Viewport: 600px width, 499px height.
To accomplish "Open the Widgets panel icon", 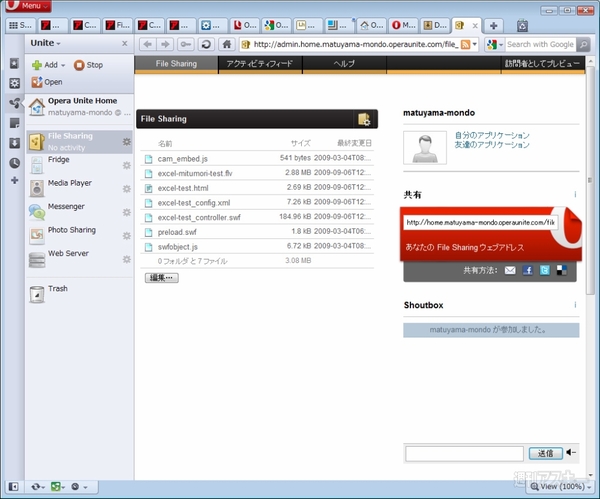I will pos(14,83).
